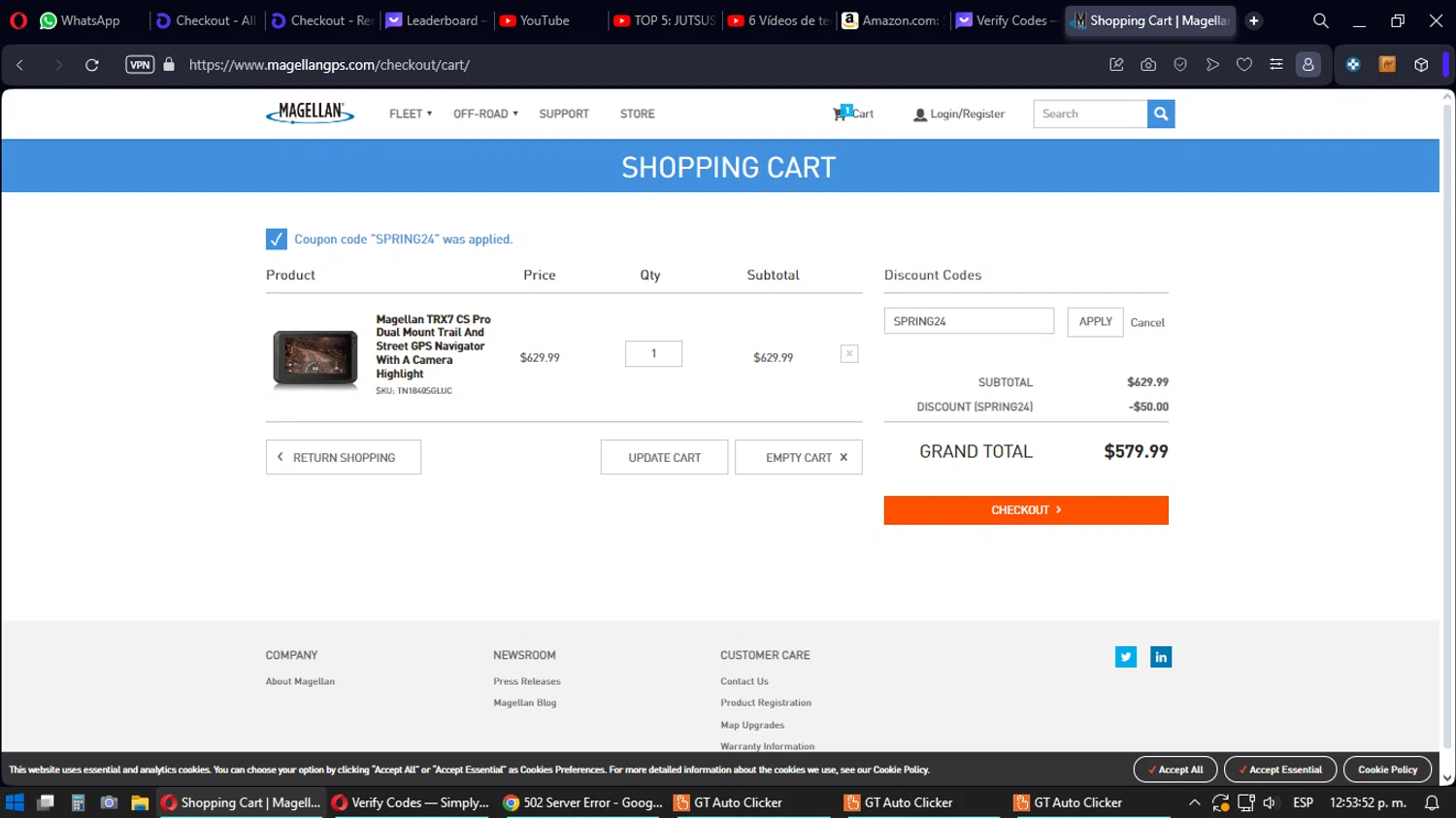Add page to bookmarks heart icon

1244,65
